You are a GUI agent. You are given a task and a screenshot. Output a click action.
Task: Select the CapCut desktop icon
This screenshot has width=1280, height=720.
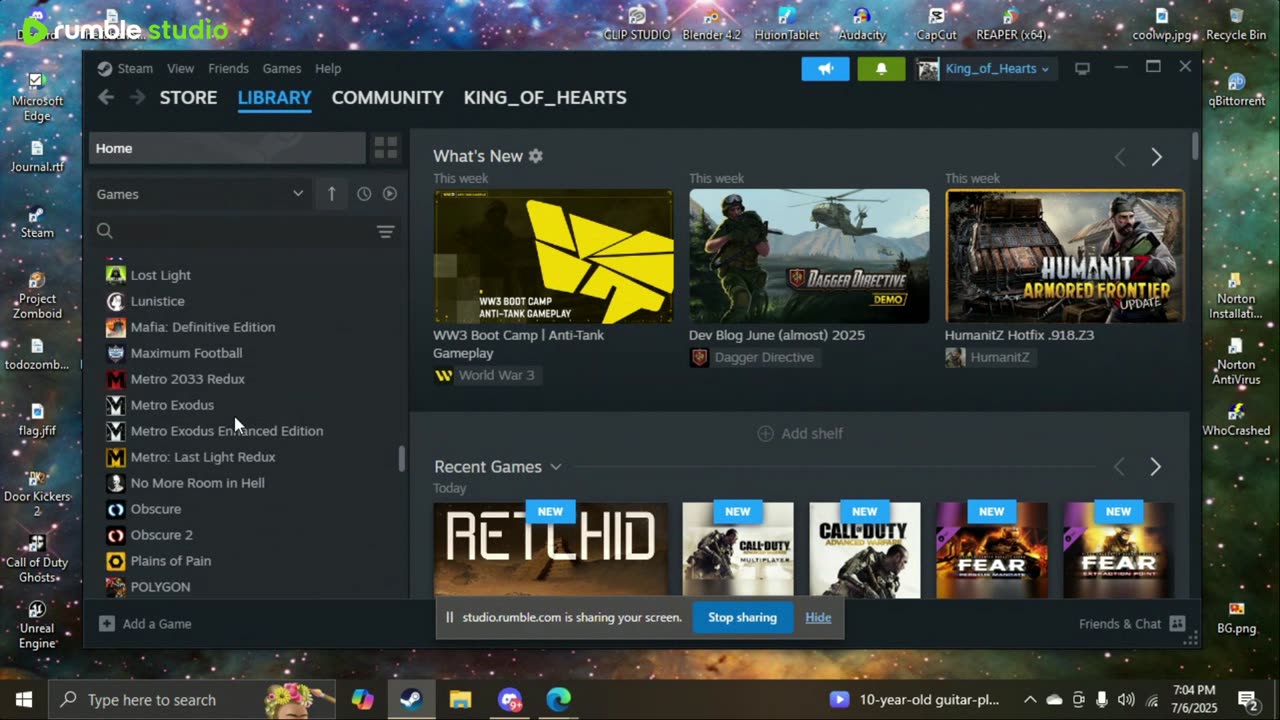pyautogui.click(x=936, y=24)
